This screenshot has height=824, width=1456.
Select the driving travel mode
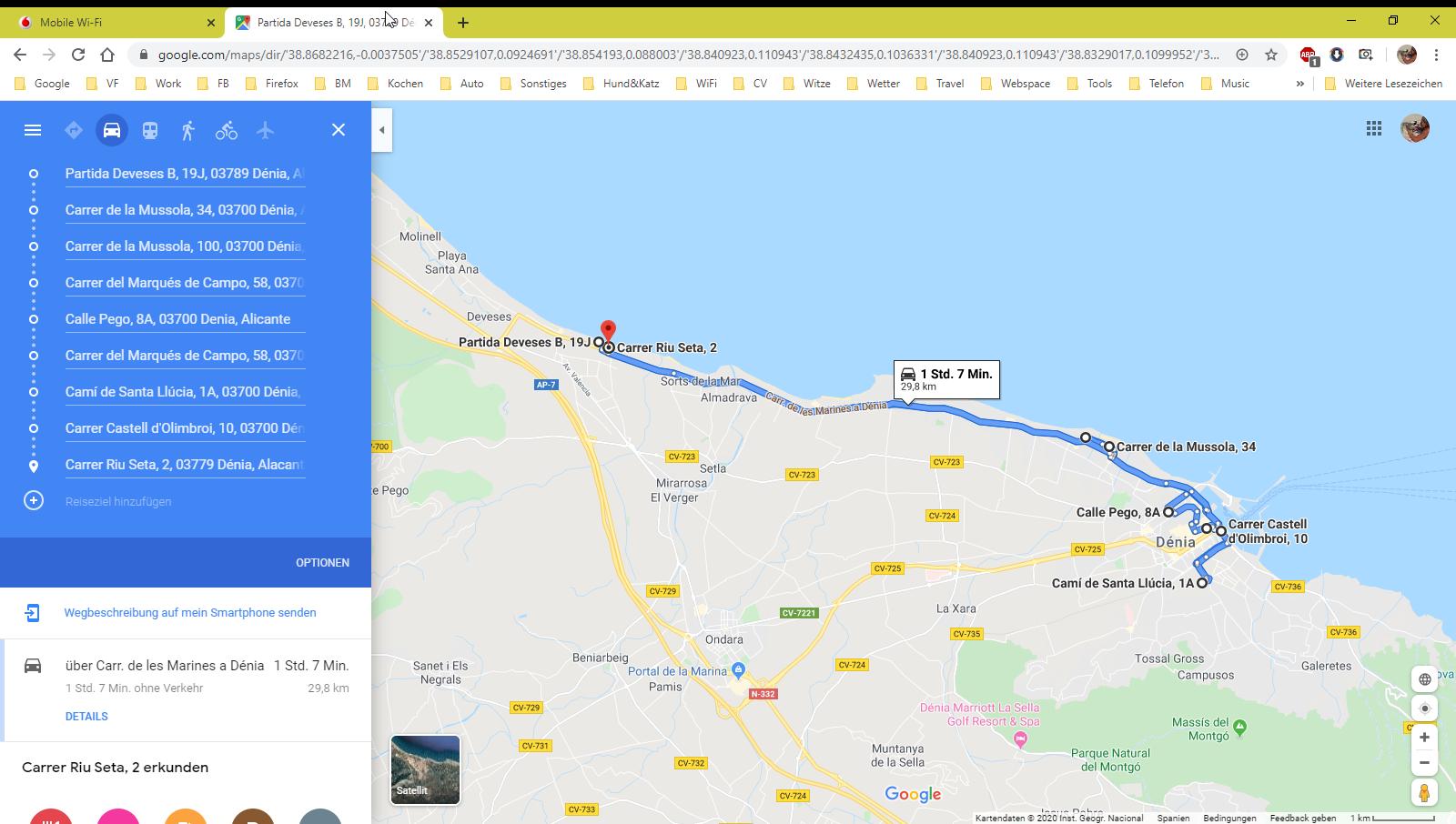point(112,130)
